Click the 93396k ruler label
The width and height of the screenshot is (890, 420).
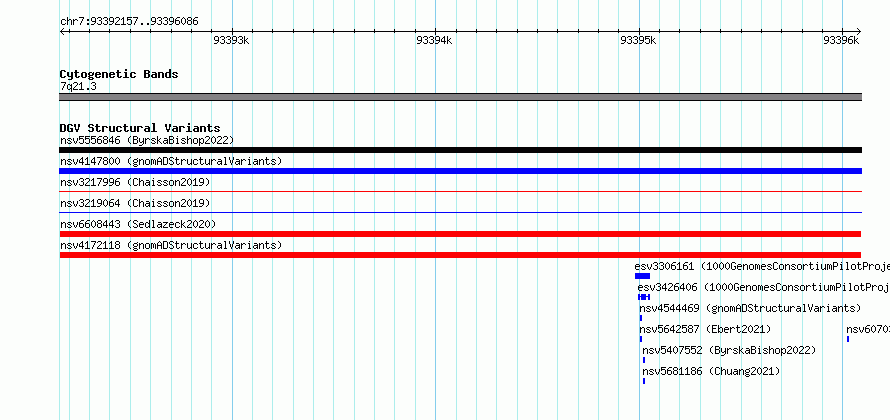(x=841, y=40)
